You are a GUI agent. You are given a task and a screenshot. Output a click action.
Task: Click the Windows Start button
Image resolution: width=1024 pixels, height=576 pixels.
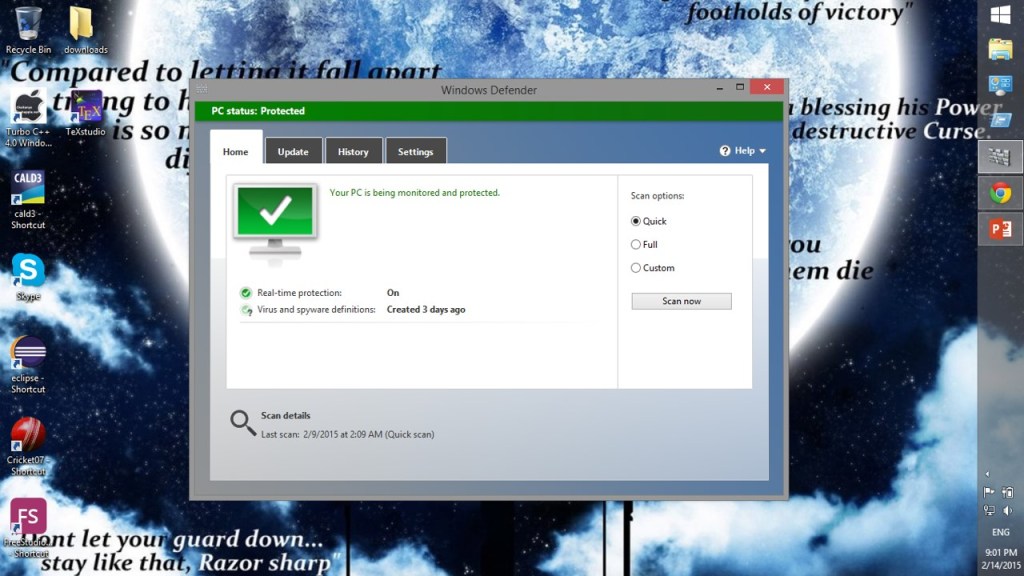click(x=1000, y=15)
